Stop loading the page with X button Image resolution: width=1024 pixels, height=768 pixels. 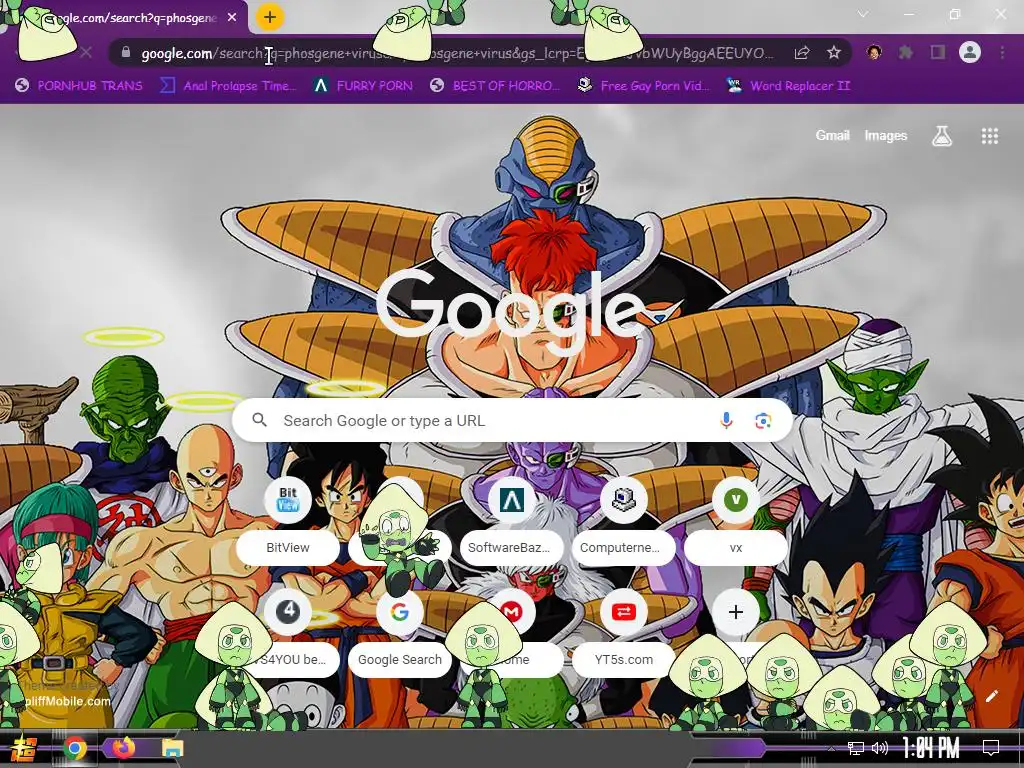[86, 52]
